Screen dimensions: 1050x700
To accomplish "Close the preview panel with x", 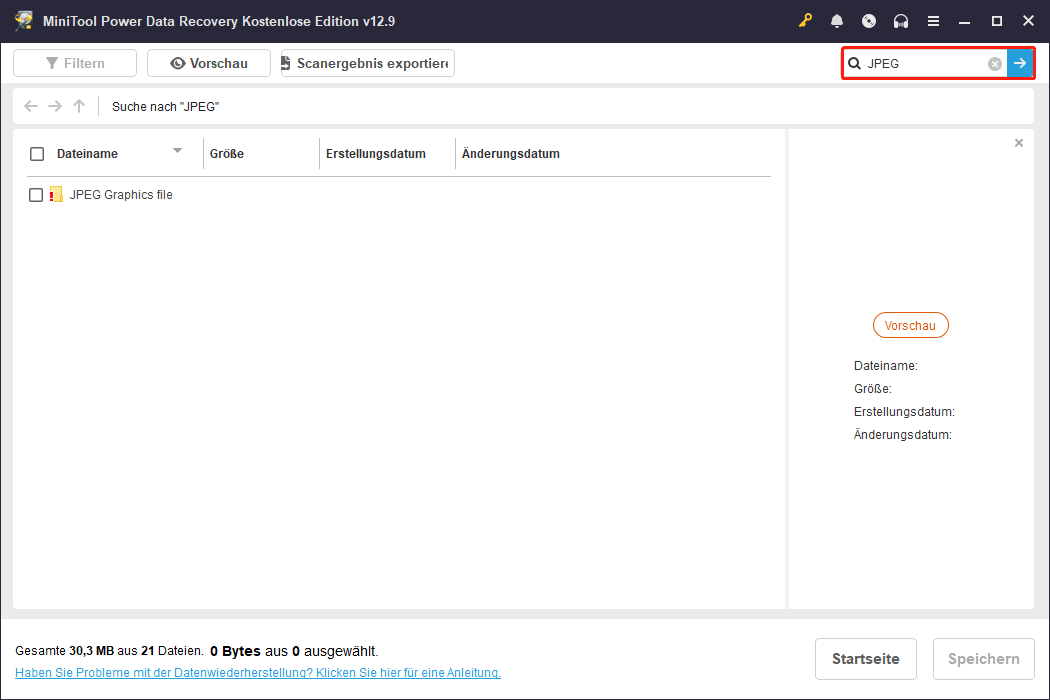I will pyautogui.click(x=1019, y=143).
